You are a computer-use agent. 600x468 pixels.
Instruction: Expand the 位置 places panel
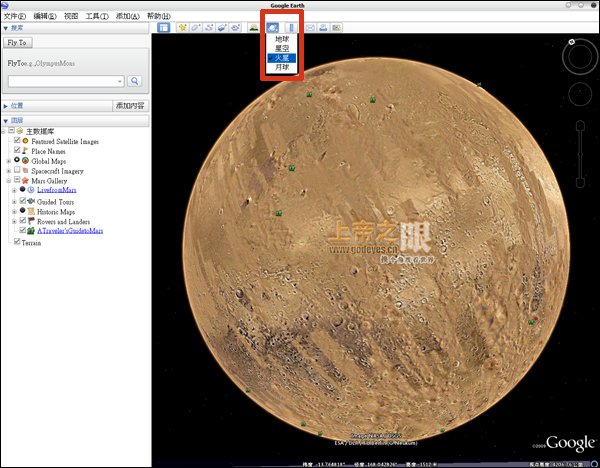click(6, 106)
